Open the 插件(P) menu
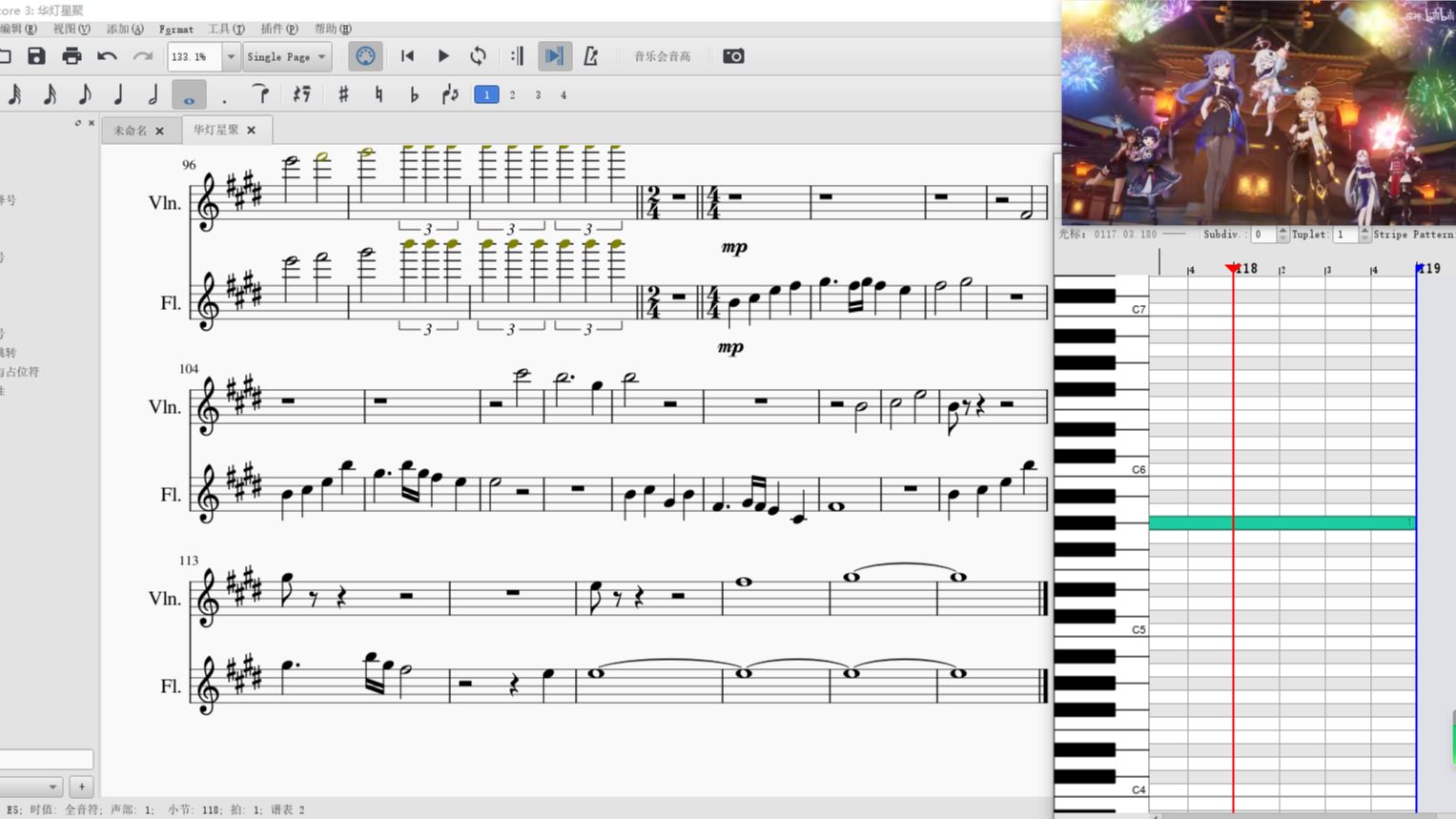The image size is (1456, 819). click(279, 29)
